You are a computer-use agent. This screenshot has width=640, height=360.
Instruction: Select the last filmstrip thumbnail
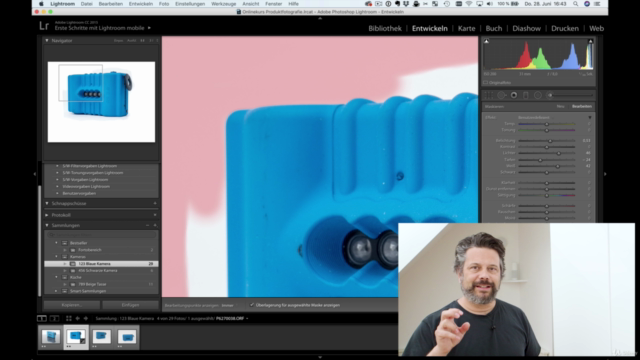click(x=127, y=338)
